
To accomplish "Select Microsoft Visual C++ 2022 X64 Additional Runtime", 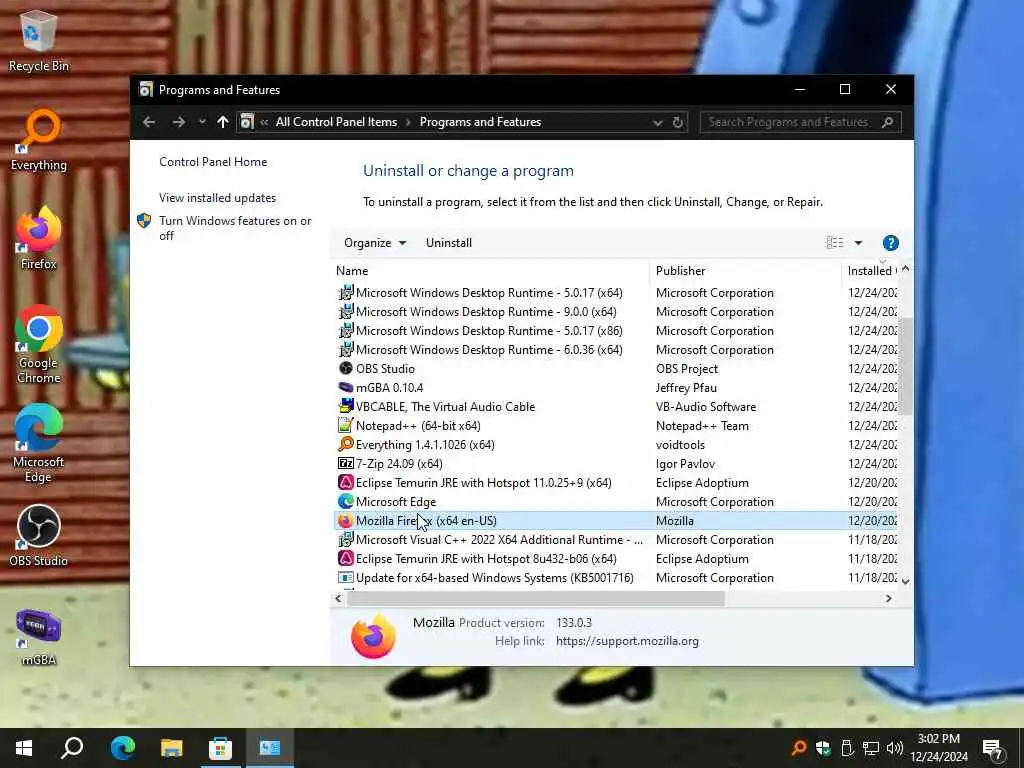I will (616, 539).
